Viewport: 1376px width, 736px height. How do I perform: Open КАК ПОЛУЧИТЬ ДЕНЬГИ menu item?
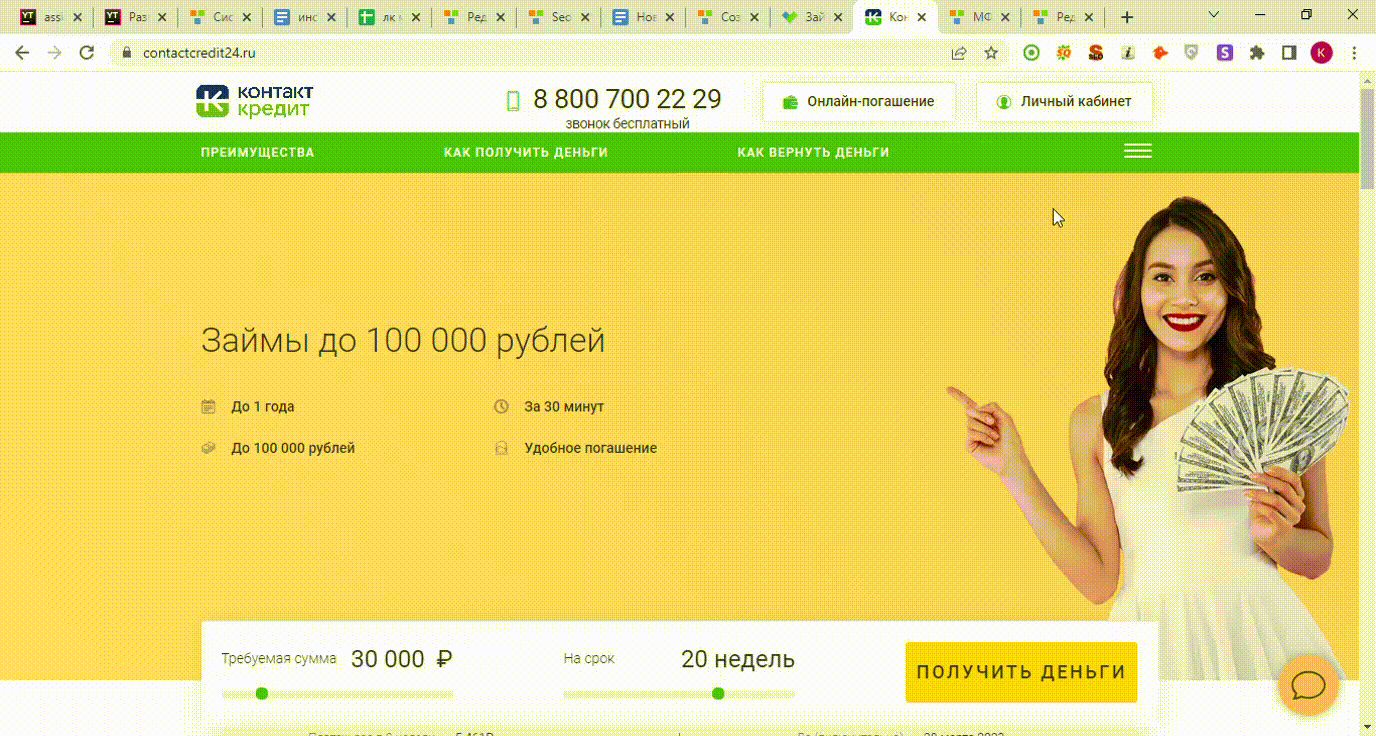pos(525,153)
